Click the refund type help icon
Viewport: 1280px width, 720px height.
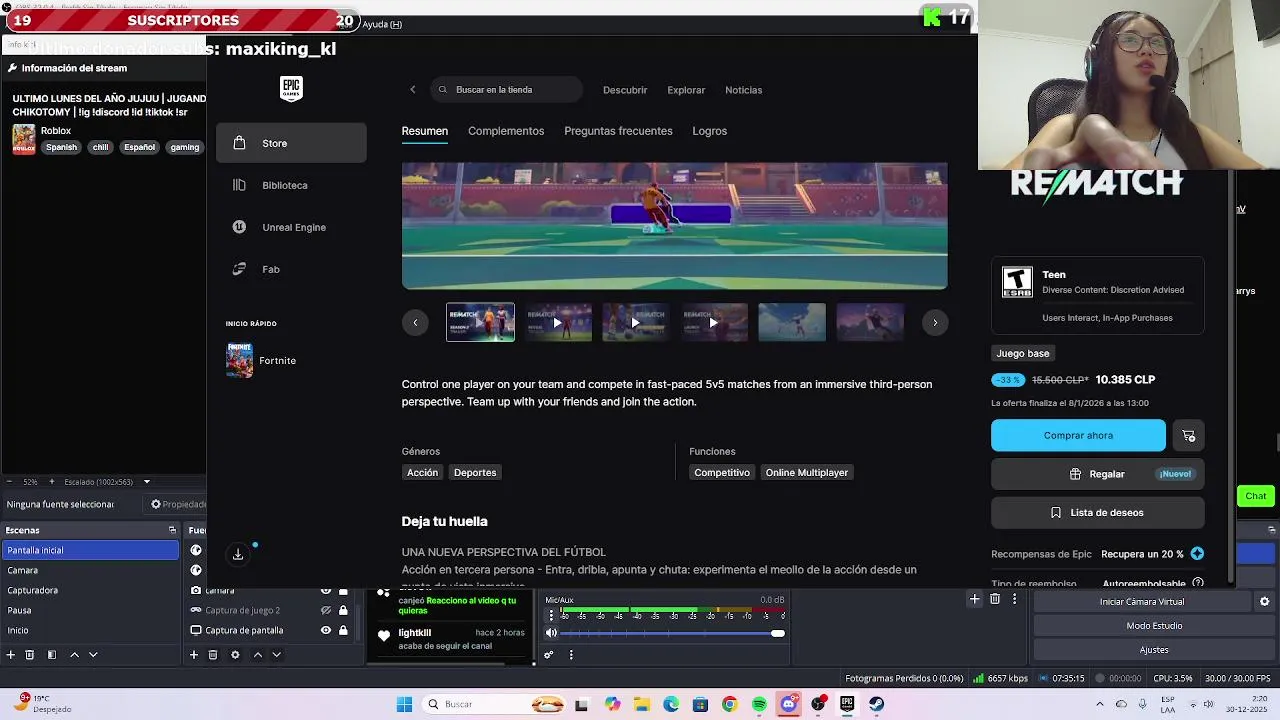(1197, 583)
